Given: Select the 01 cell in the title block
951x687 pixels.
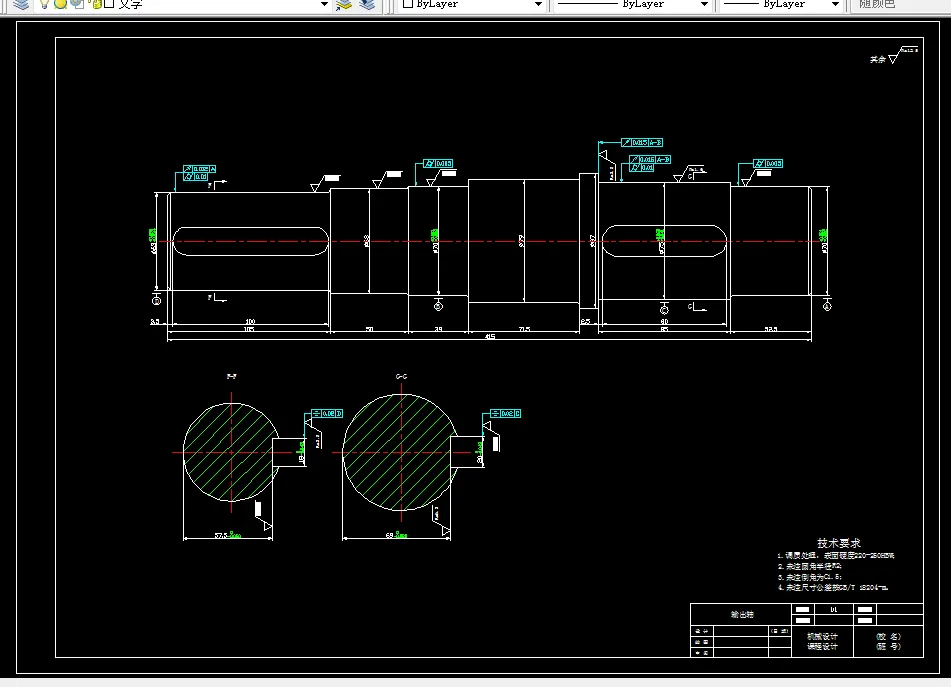Looking at the screenshot, I should coord(833,609).
